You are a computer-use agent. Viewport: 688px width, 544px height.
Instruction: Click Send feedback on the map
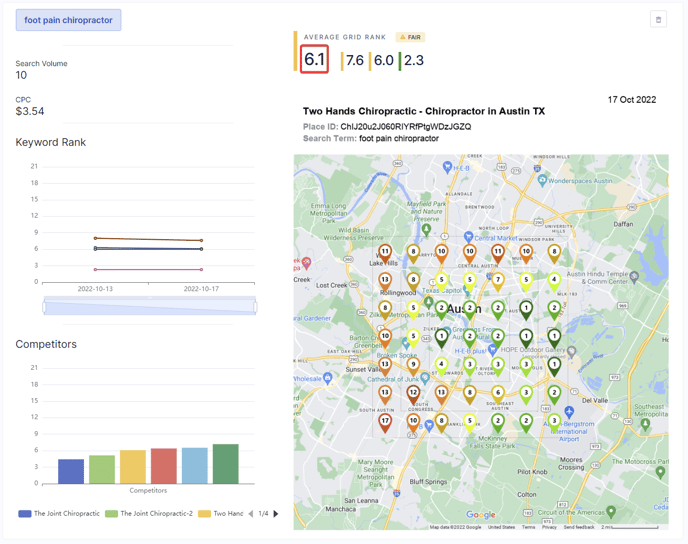coord(578,527)
